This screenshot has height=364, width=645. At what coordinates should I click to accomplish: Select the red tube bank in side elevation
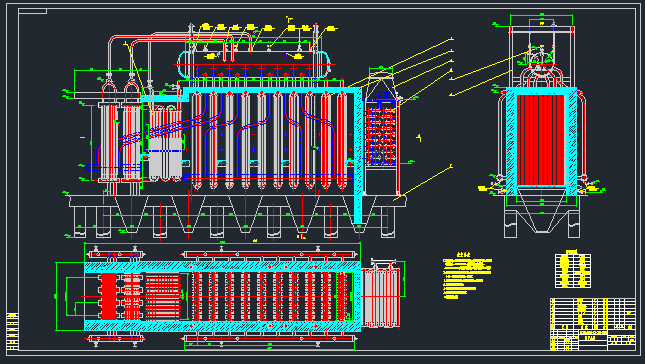(541, 140)
